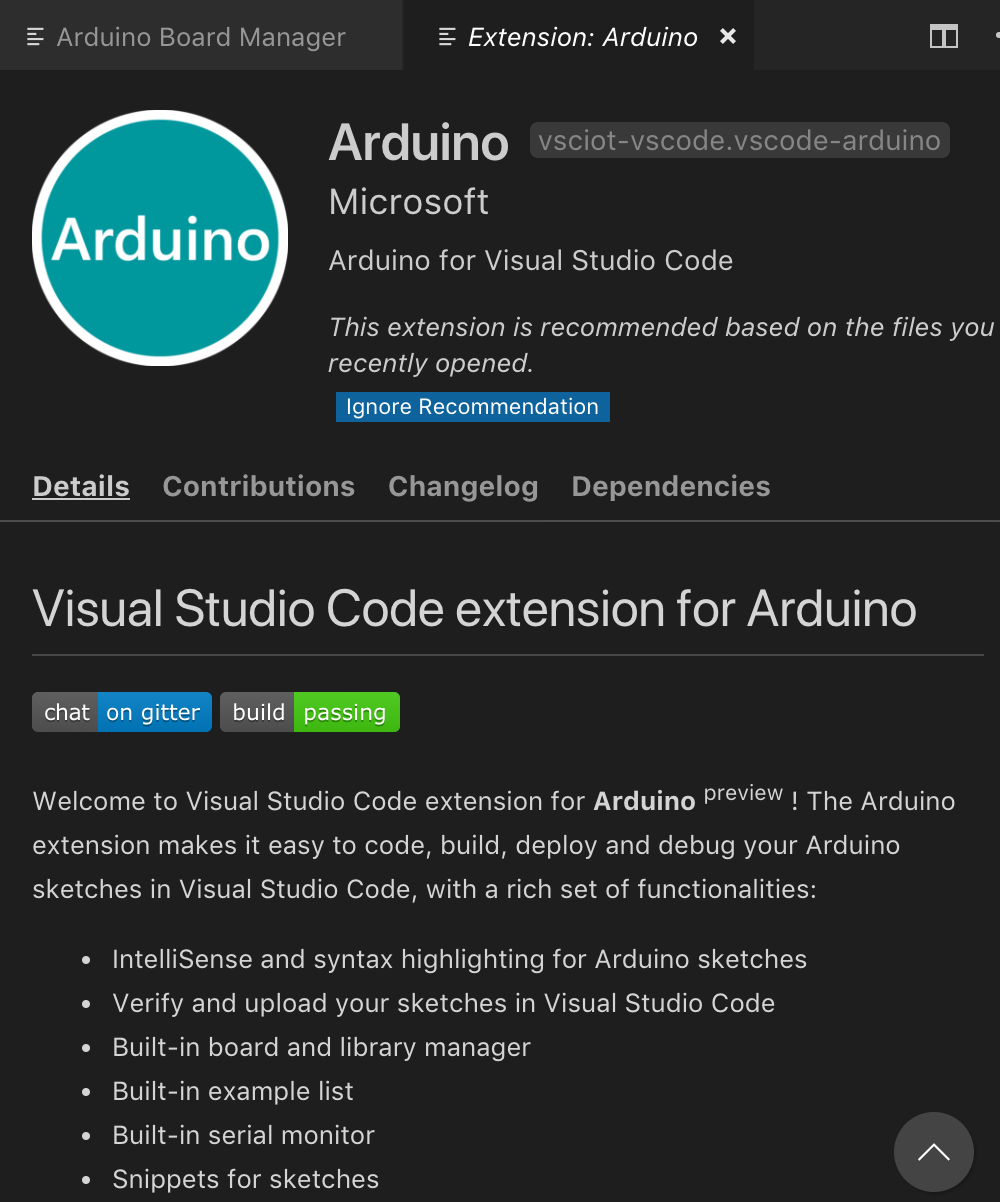Click 'Snippets for sketches' bullet
This screenshot has height=1202, width=1000.
tap(245, 1180)
